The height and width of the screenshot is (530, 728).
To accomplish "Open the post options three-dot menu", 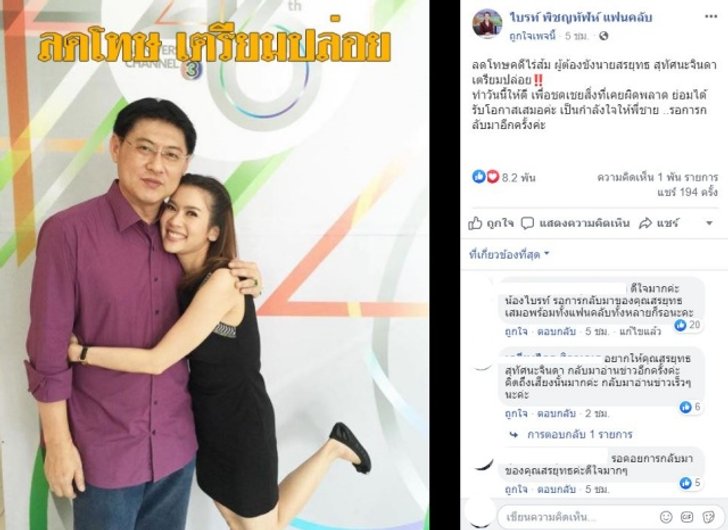I will [x=711, y=17].
